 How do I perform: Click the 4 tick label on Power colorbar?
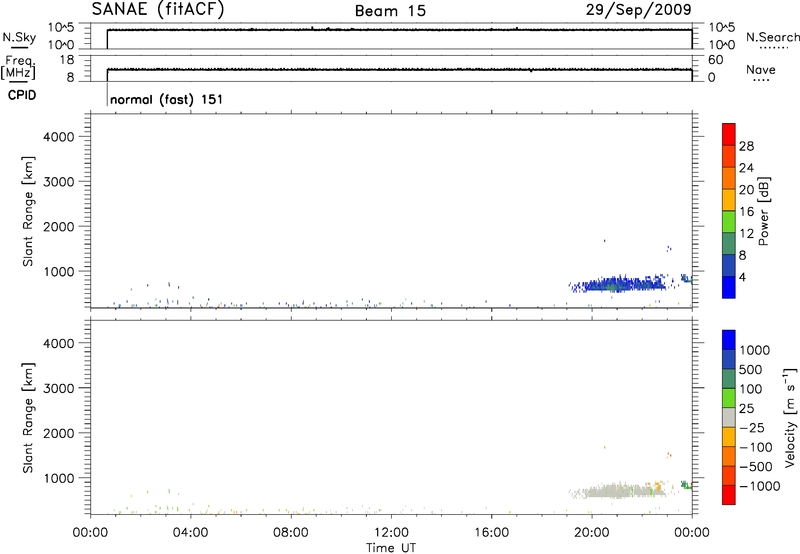point(742,277)
